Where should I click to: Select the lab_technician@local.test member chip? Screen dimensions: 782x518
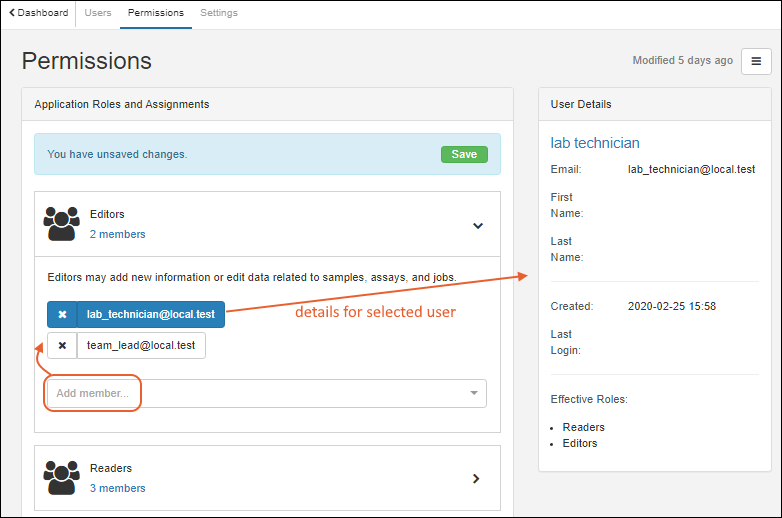[151, 314]
